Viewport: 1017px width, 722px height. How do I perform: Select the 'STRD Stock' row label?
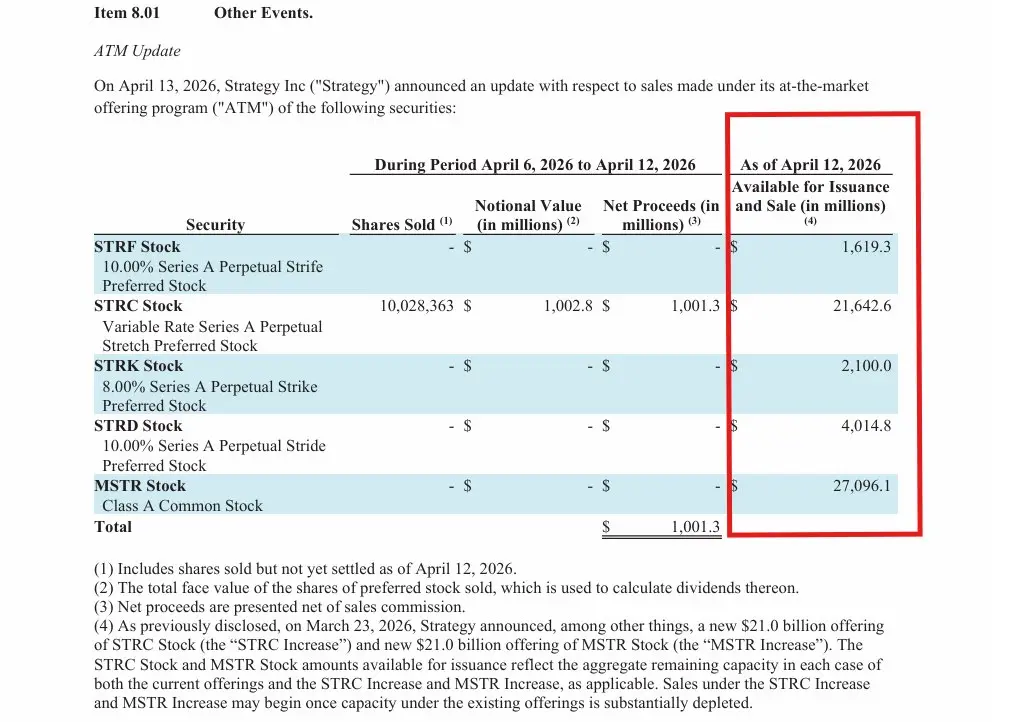click(x=138, y=426)
